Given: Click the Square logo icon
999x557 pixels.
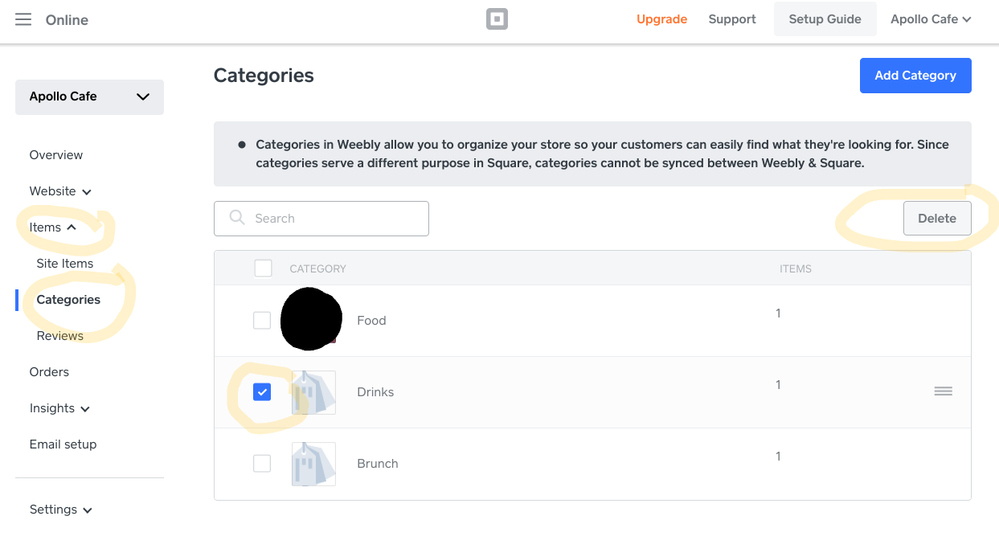Looking at the screenshot, I should (x=497, y=19).
